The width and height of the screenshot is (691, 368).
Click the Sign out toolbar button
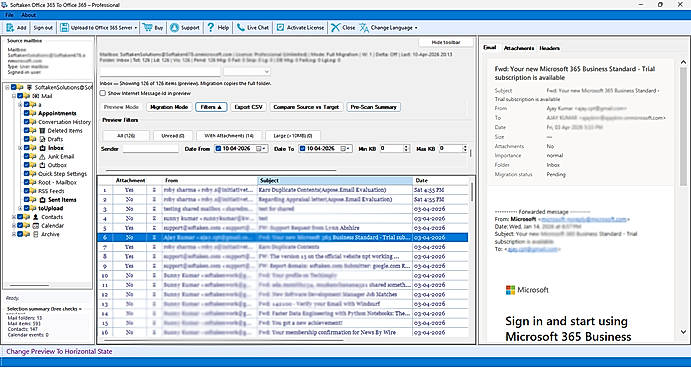click(43, 28)
